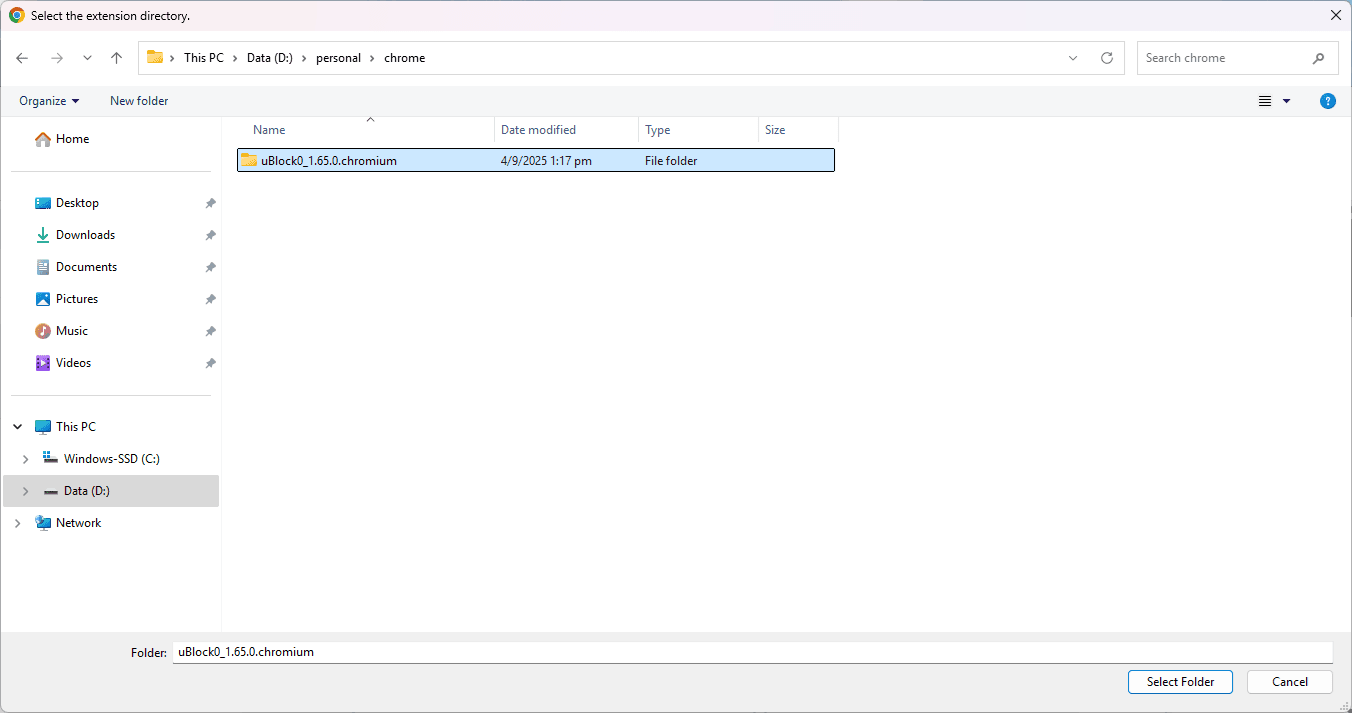Screen dimensions: 1352x713
Task: Change view with the view layout icon
Action: (1265, 101)
